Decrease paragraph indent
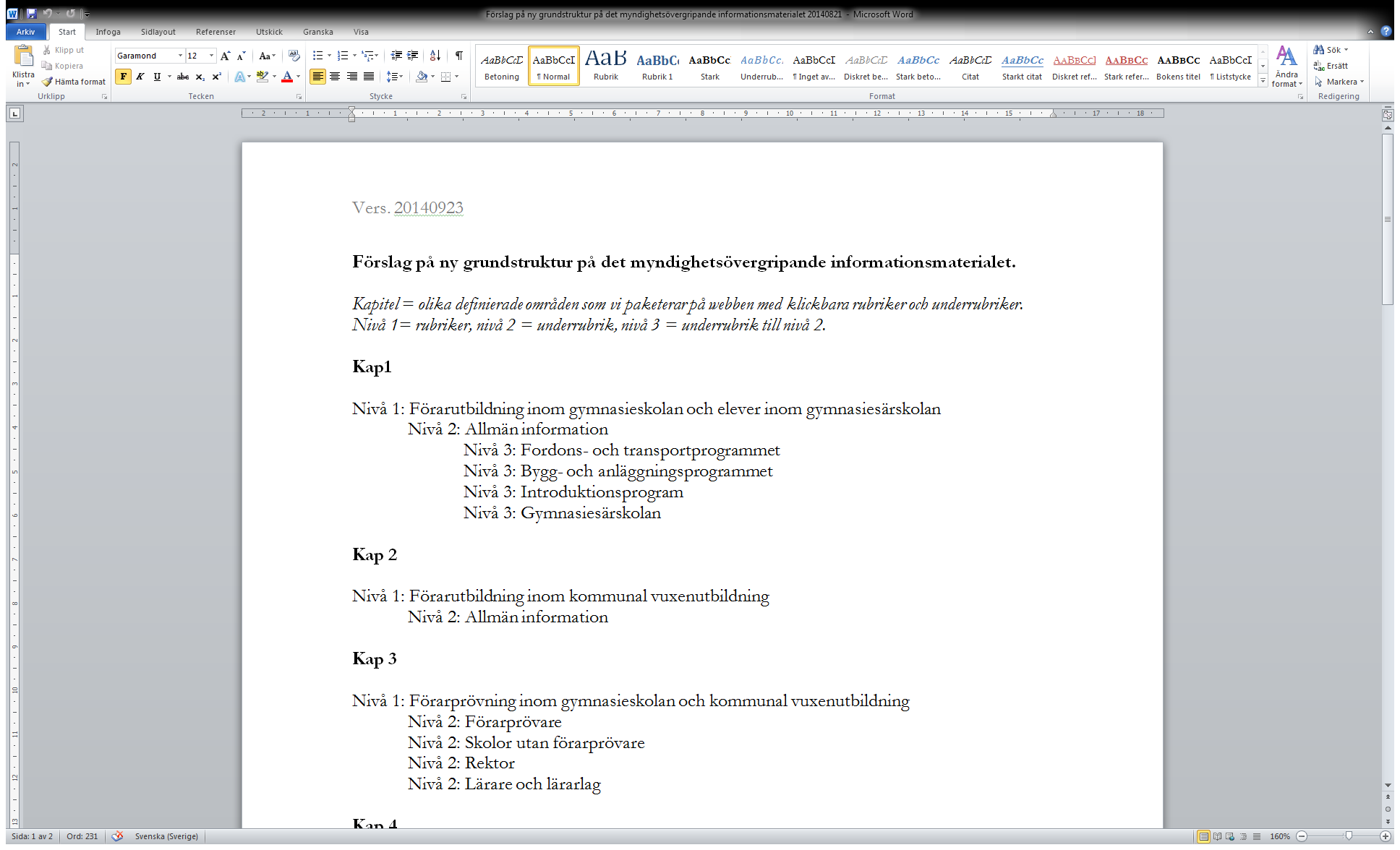 (x=396, y=56)
